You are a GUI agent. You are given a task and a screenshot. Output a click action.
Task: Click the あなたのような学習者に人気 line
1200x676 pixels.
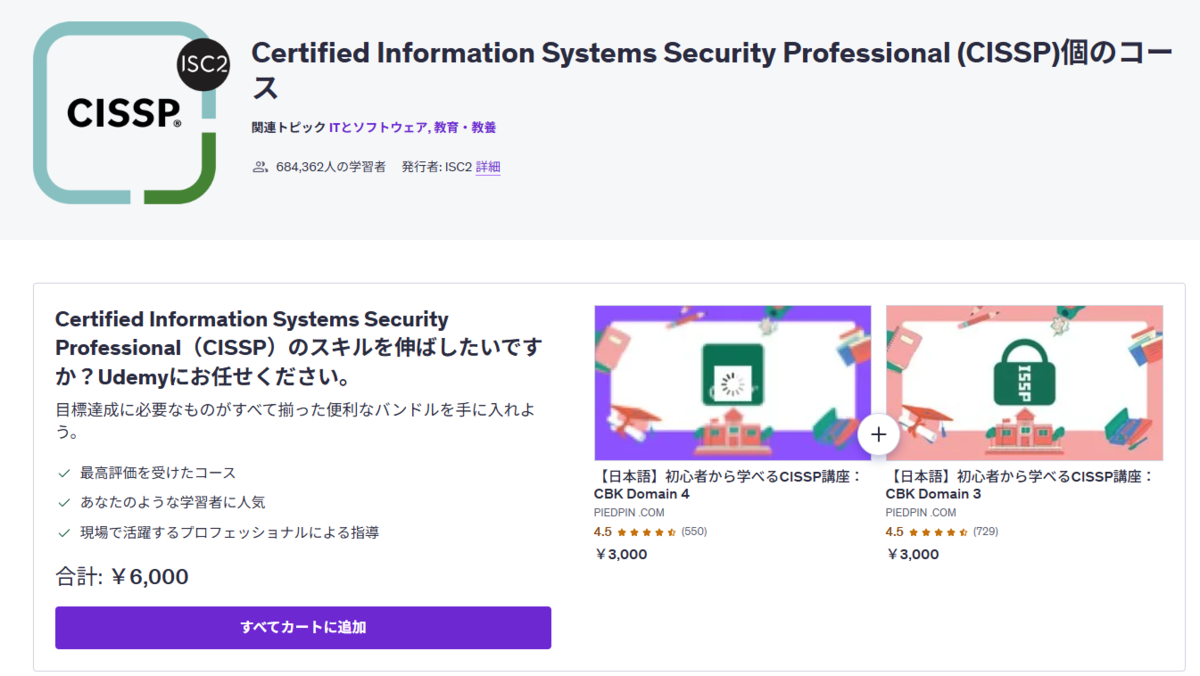161,503
